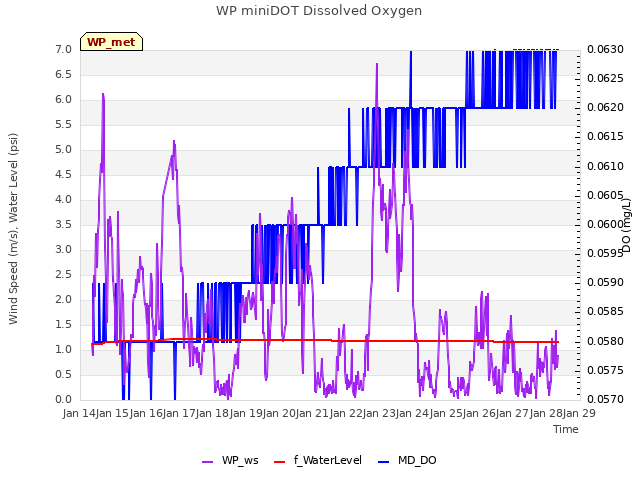Click the red f_WaterLevel legend swatch
The width and height of the screenshot is (640, 480).
tap(279, 462)
